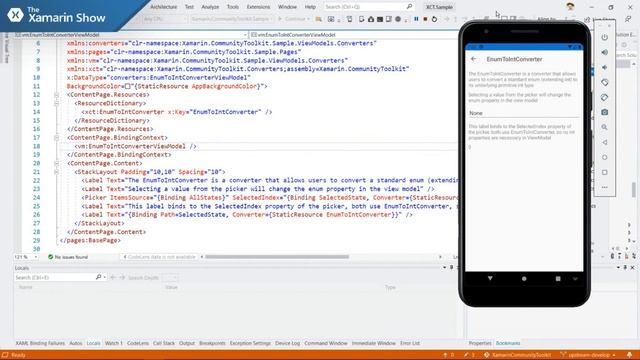The height and width of the screenshot is (360, 640).
Task: Activate the emulator zoom magnifier icon
Action: [604, 127]
